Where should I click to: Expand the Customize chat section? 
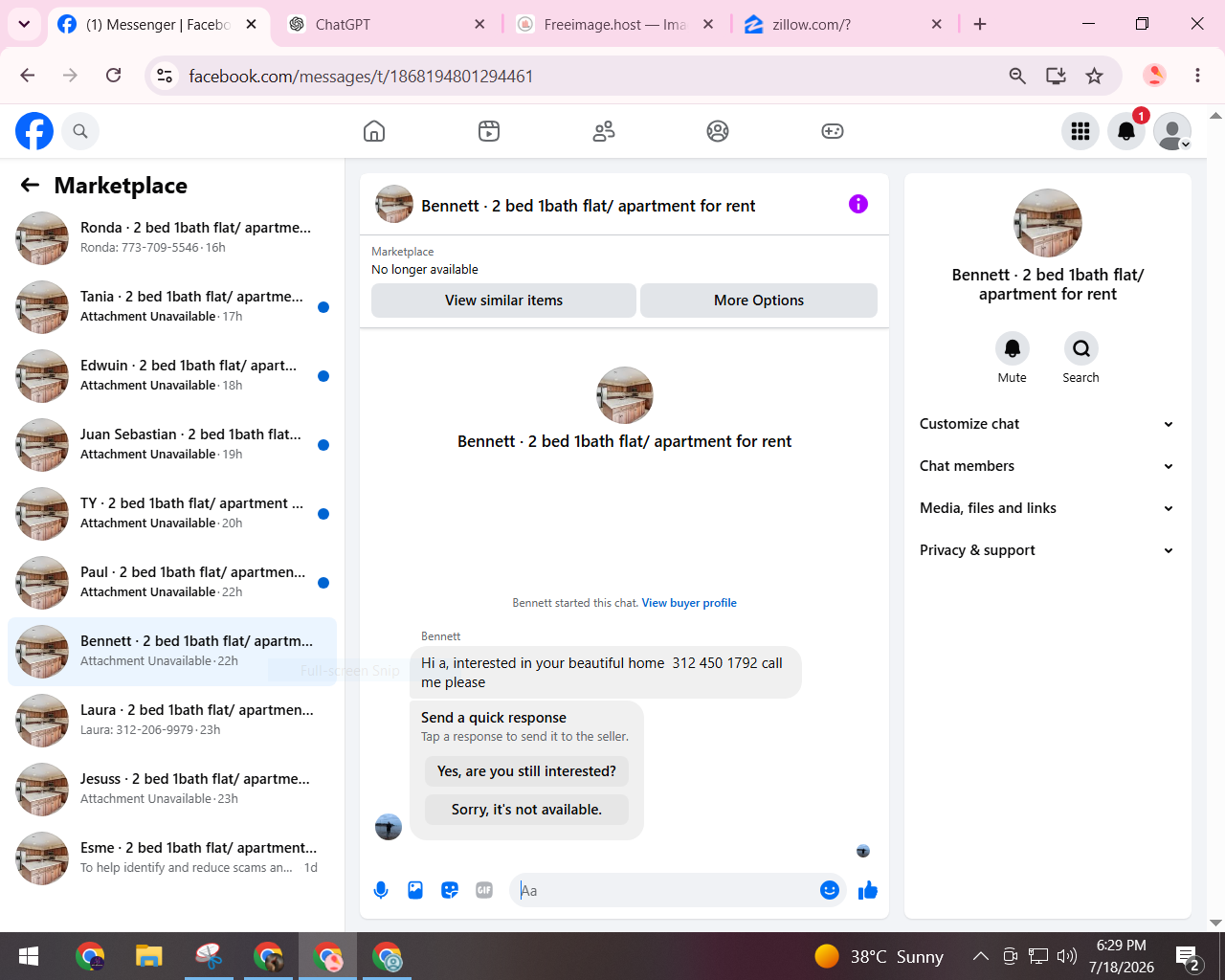1047,424
